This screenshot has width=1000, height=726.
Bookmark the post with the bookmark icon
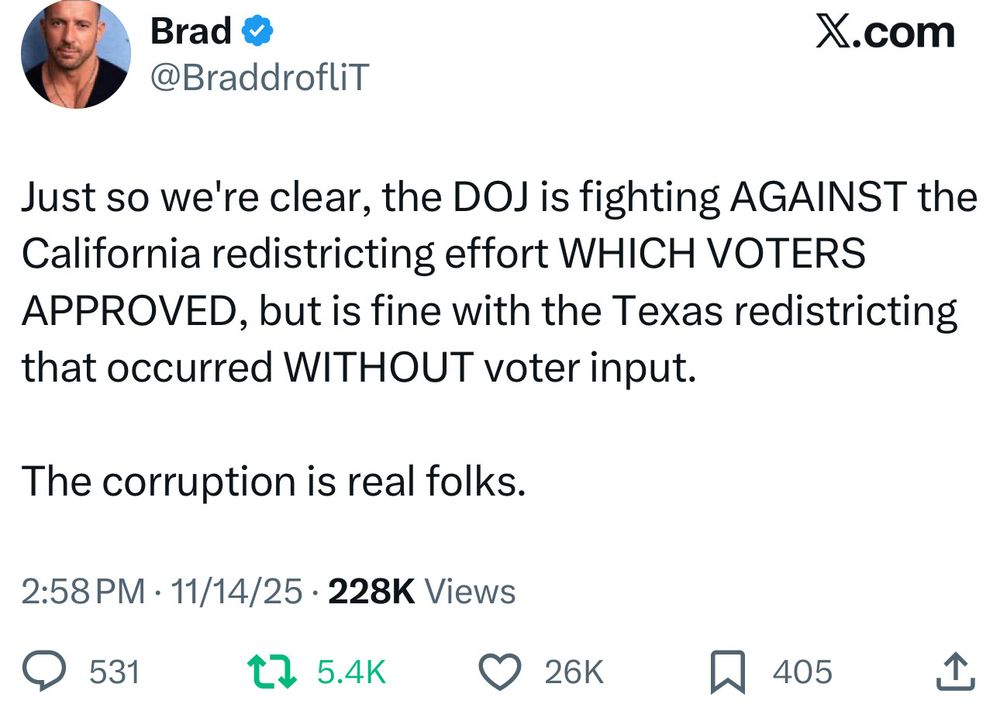731,671
